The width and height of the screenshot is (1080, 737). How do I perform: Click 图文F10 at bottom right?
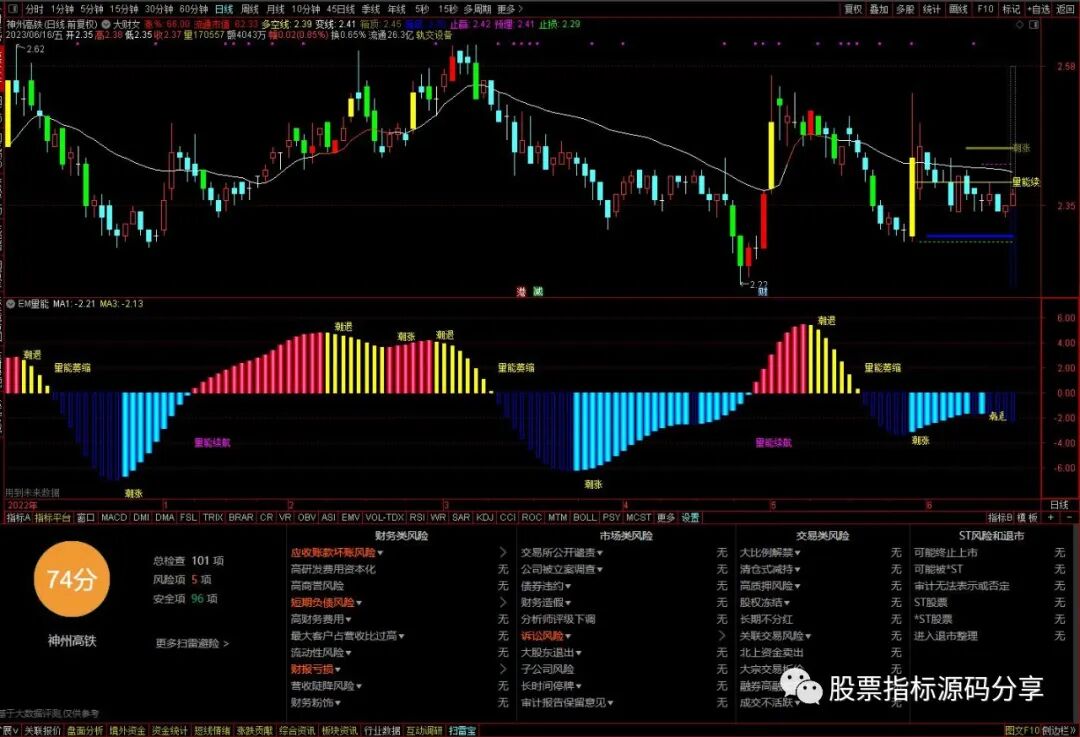[1022, 731]
